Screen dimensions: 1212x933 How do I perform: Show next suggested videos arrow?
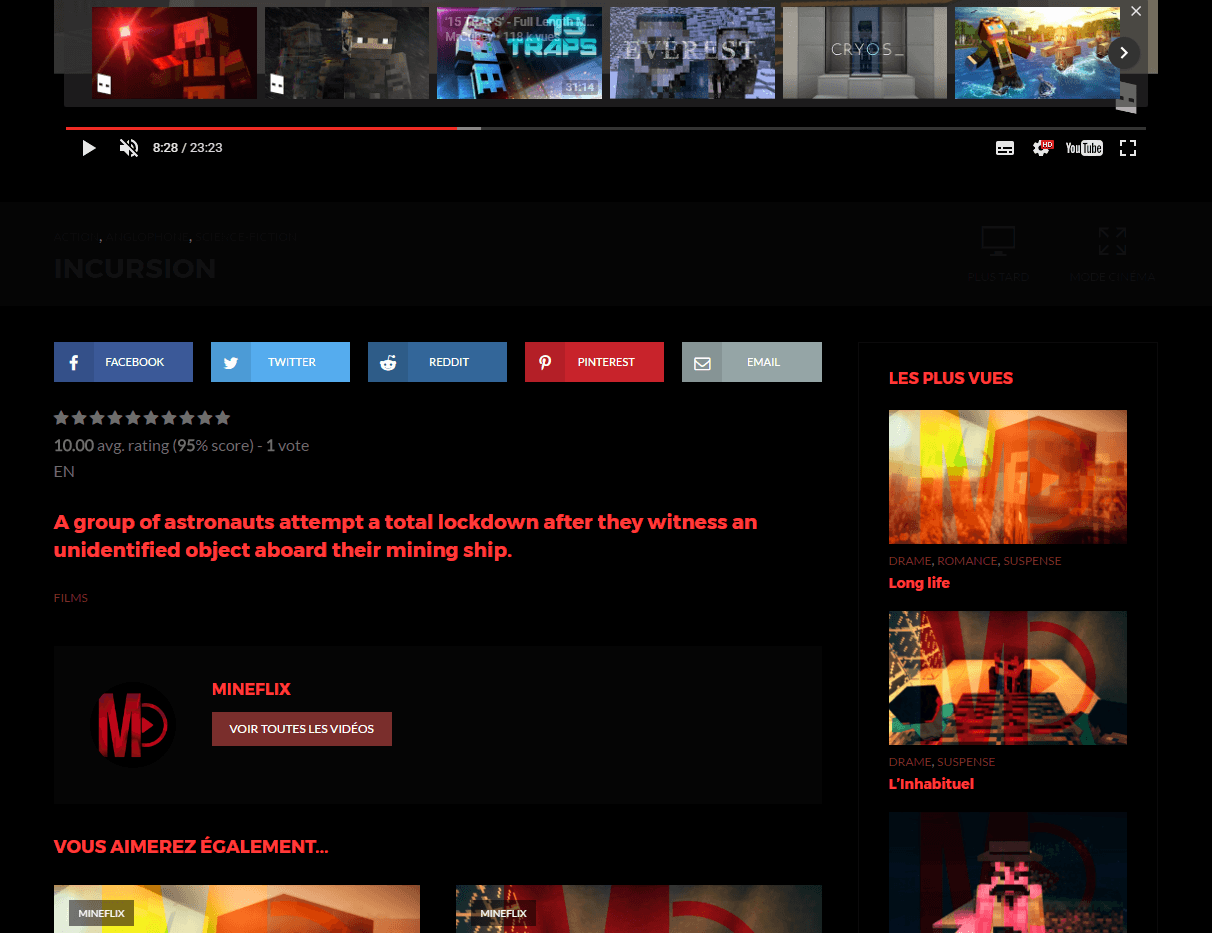tap(1124, 52)
